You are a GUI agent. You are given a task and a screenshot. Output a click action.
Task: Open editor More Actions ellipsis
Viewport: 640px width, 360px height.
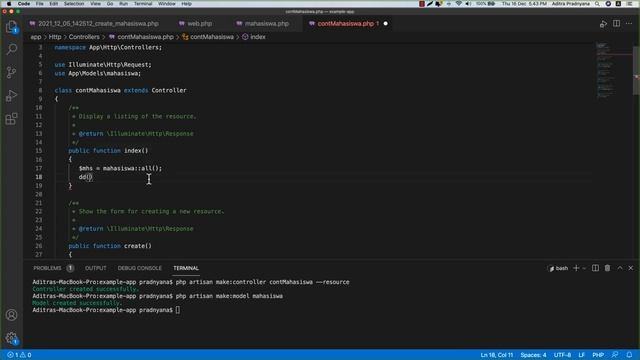(629, 24)
